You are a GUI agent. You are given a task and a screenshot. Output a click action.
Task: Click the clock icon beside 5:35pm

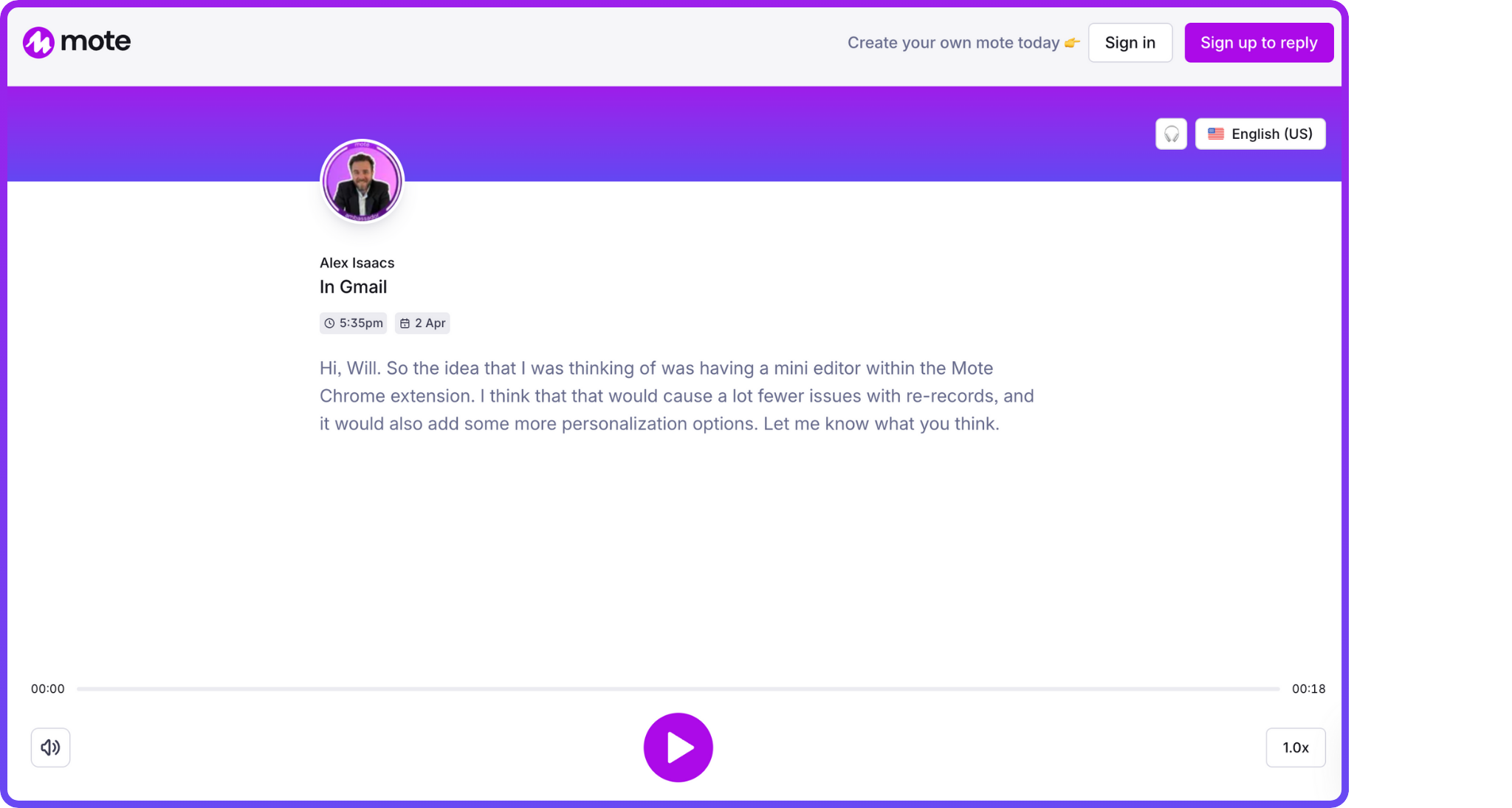coord(329,323)
